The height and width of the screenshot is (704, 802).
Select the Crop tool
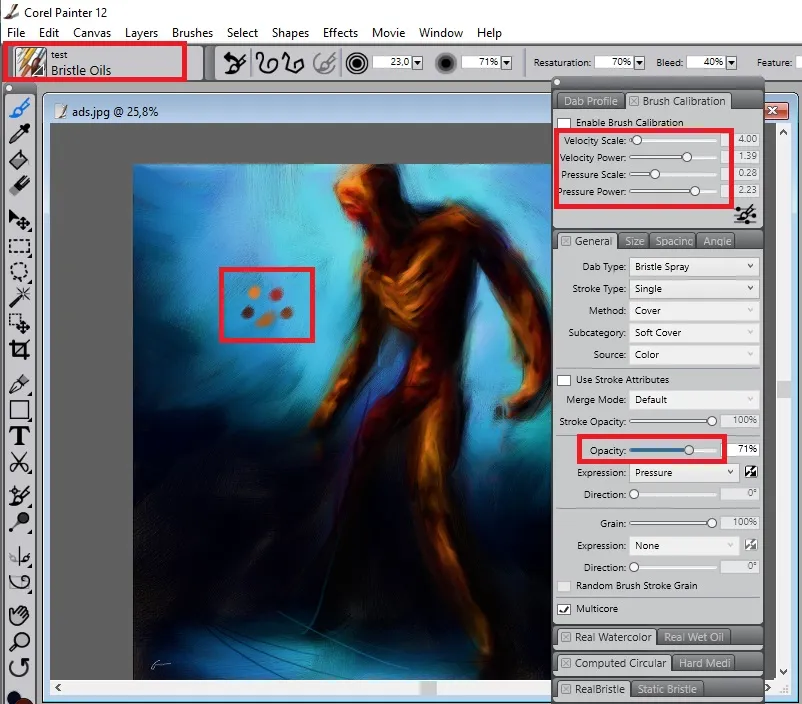[x=19, y=349]
